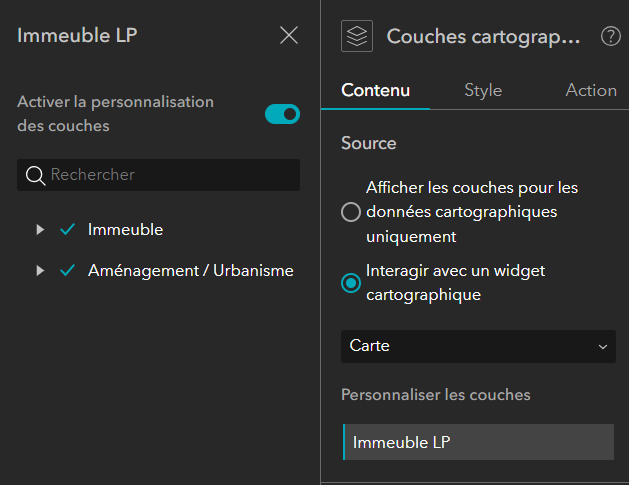
Task: Switch to the Contenu tab
Action: [x=375, y=90]
